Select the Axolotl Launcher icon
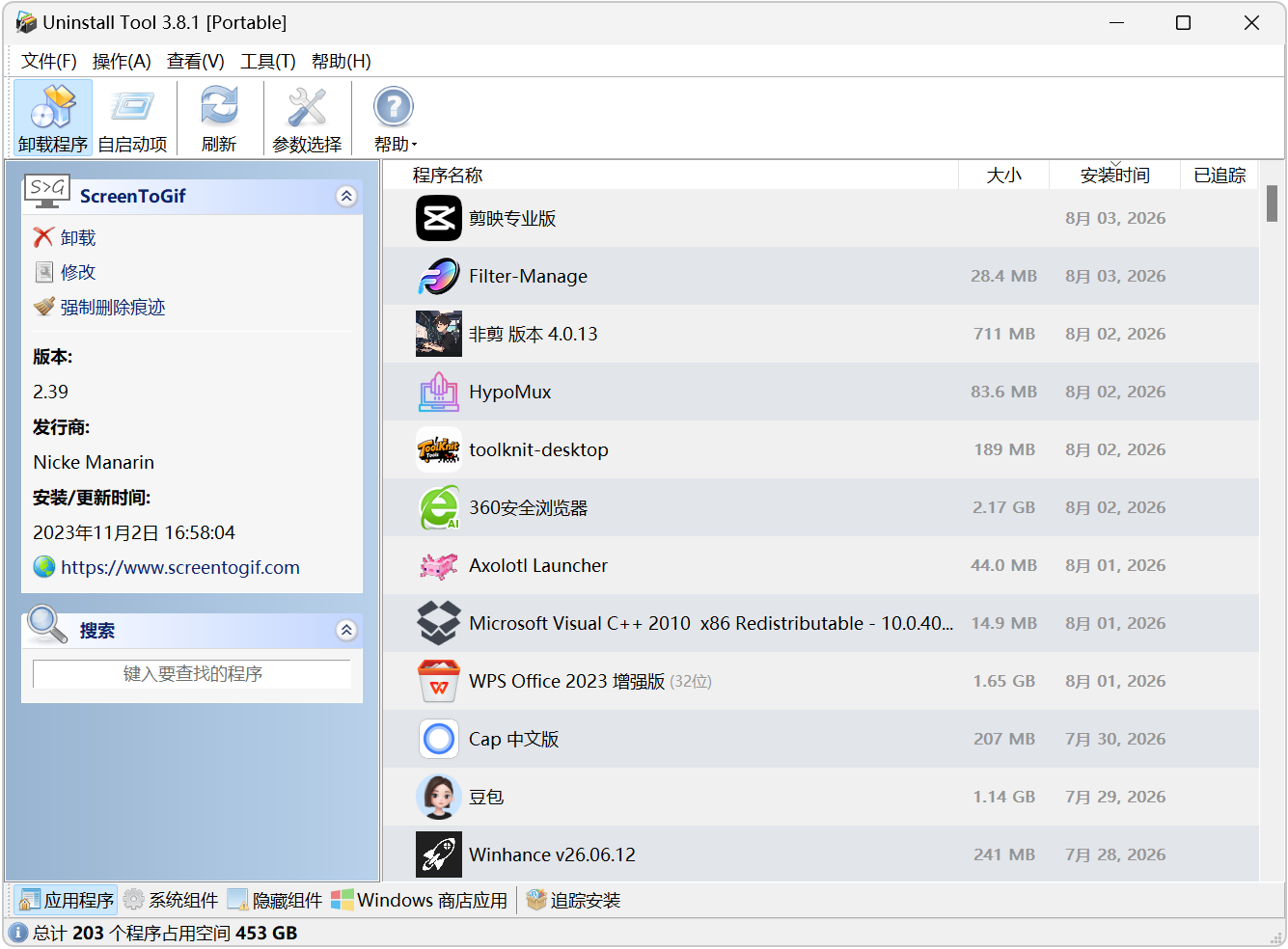1288x949 pixels. pyautogui.click(x=439, y=565)
